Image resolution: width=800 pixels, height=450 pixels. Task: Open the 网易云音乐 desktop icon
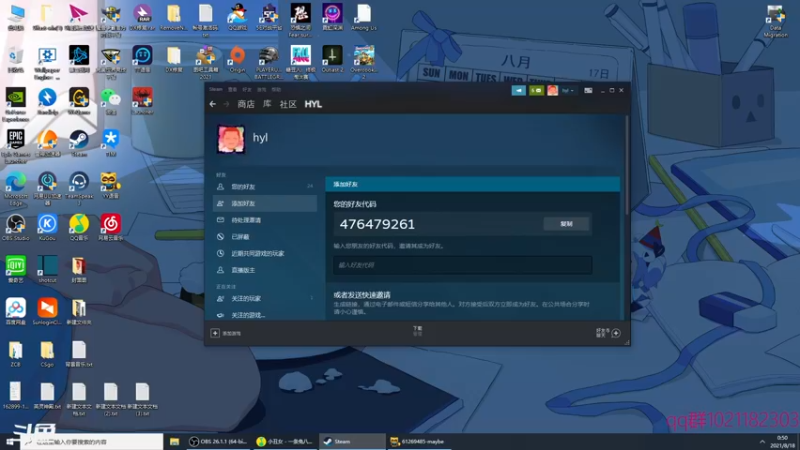coord(111,228)
